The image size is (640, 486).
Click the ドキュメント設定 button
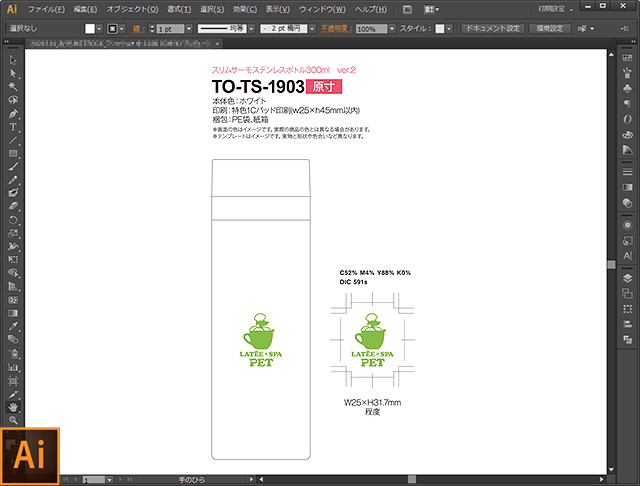tap(492, 29)
